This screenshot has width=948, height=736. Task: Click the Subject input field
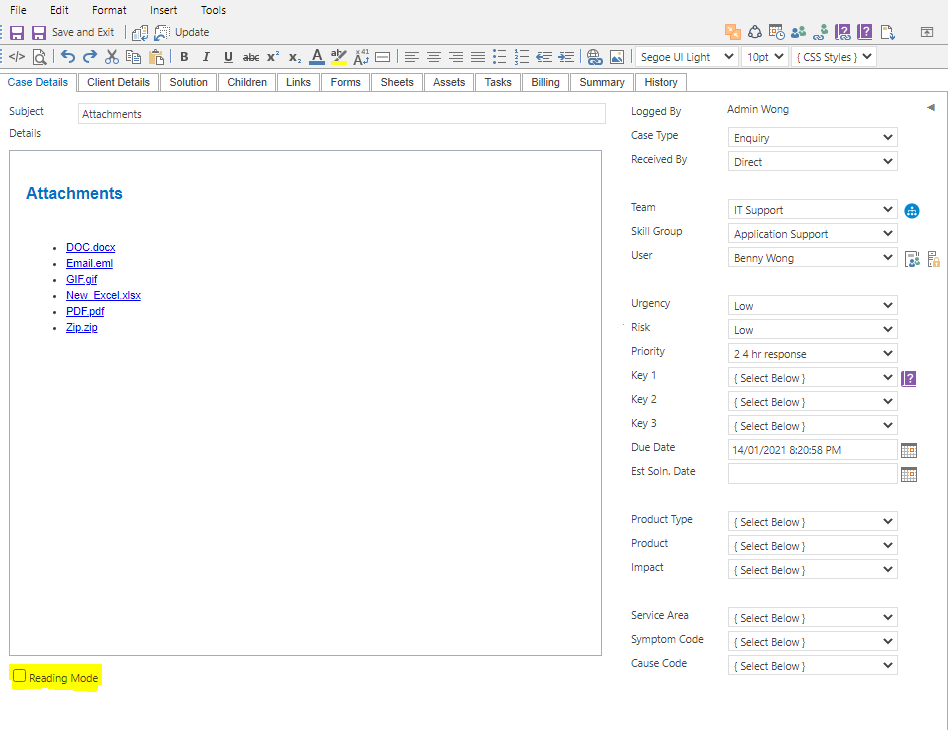click(x=341, y=114)
